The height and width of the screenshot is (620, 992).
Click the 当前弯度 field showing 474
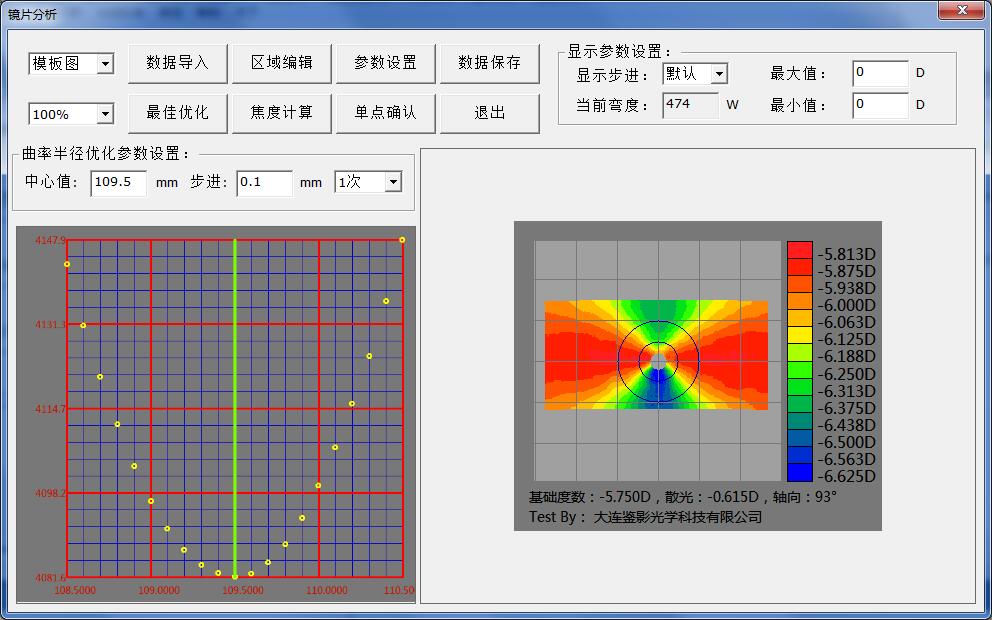point(690,105)
